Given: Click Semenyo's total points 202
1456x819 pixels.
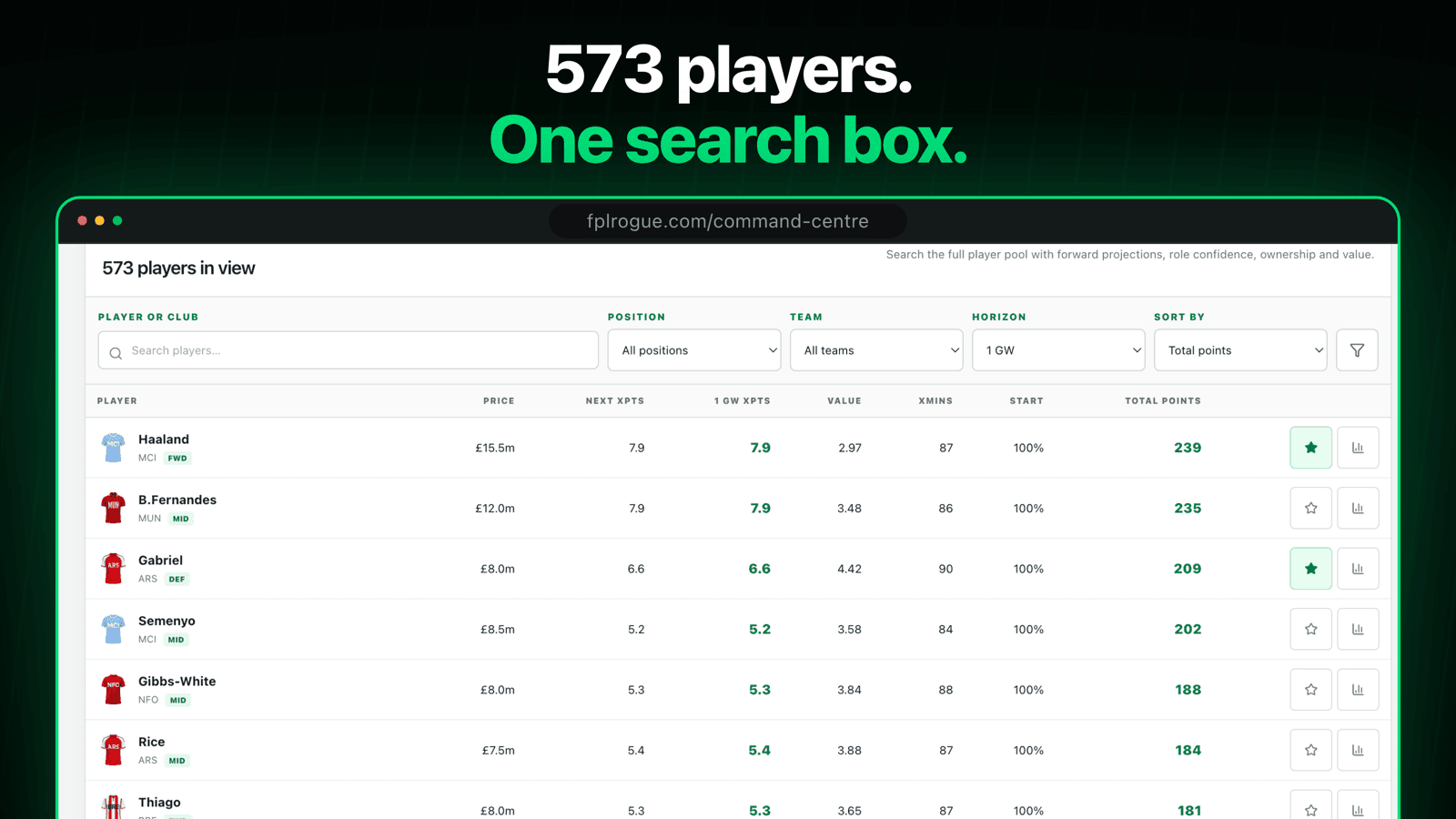Looking at the screenshot, I should tap(1188, 630).
